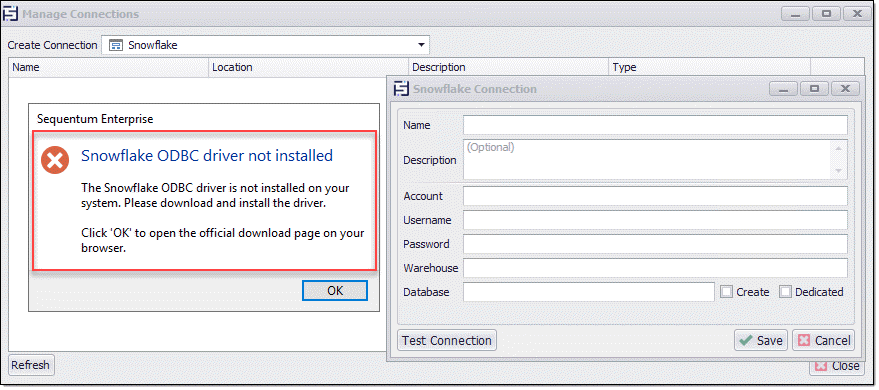Click the red X icon on Cancel

pos(803,341)
